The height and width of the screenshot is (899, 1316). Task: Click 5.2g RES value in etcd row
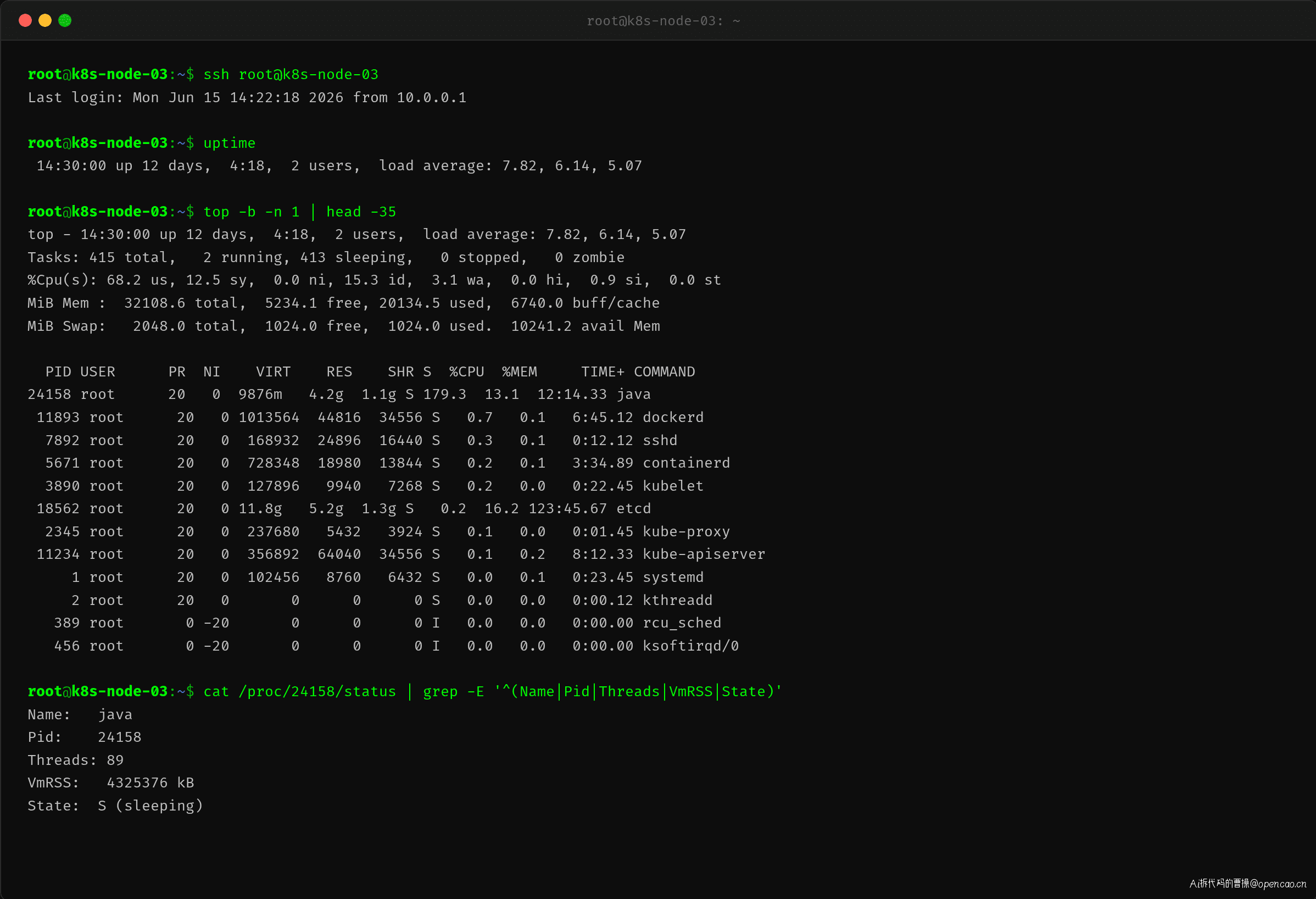point(326,509)
